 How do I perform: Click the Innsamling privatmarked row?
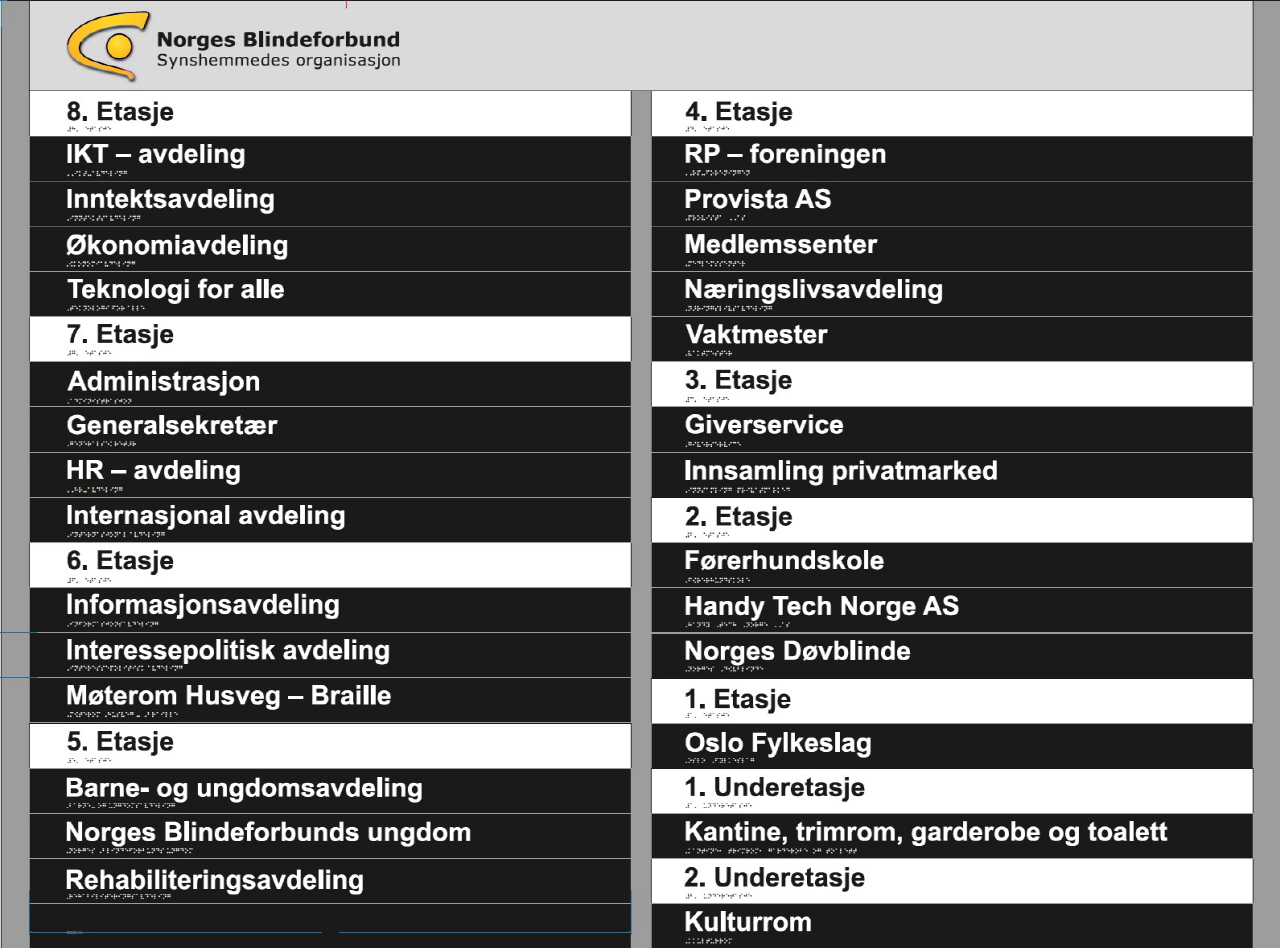[952, 475]
